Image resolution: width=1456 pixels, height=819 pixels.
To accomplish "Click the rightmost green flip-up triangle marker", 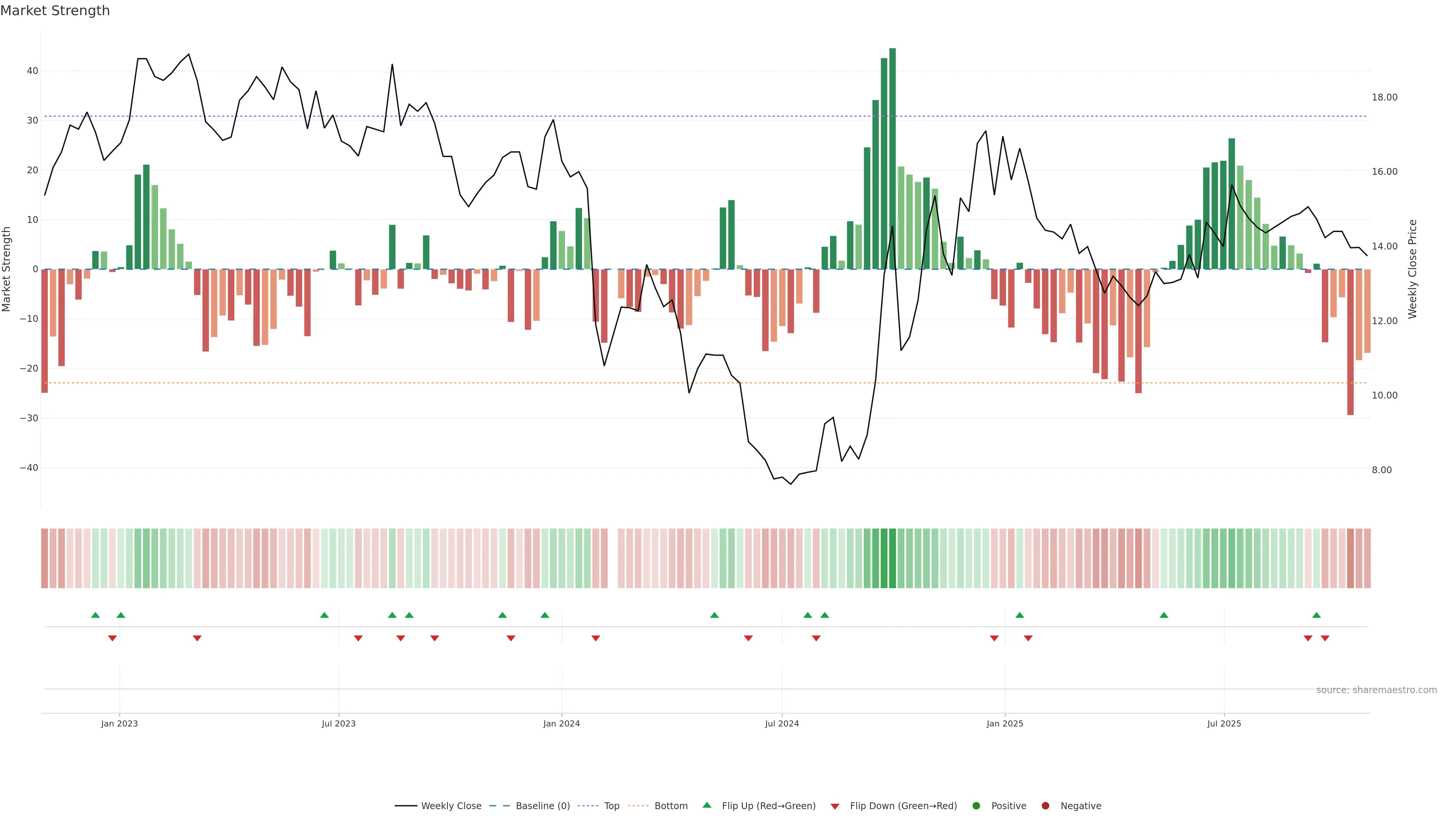I will (1316, 615).
